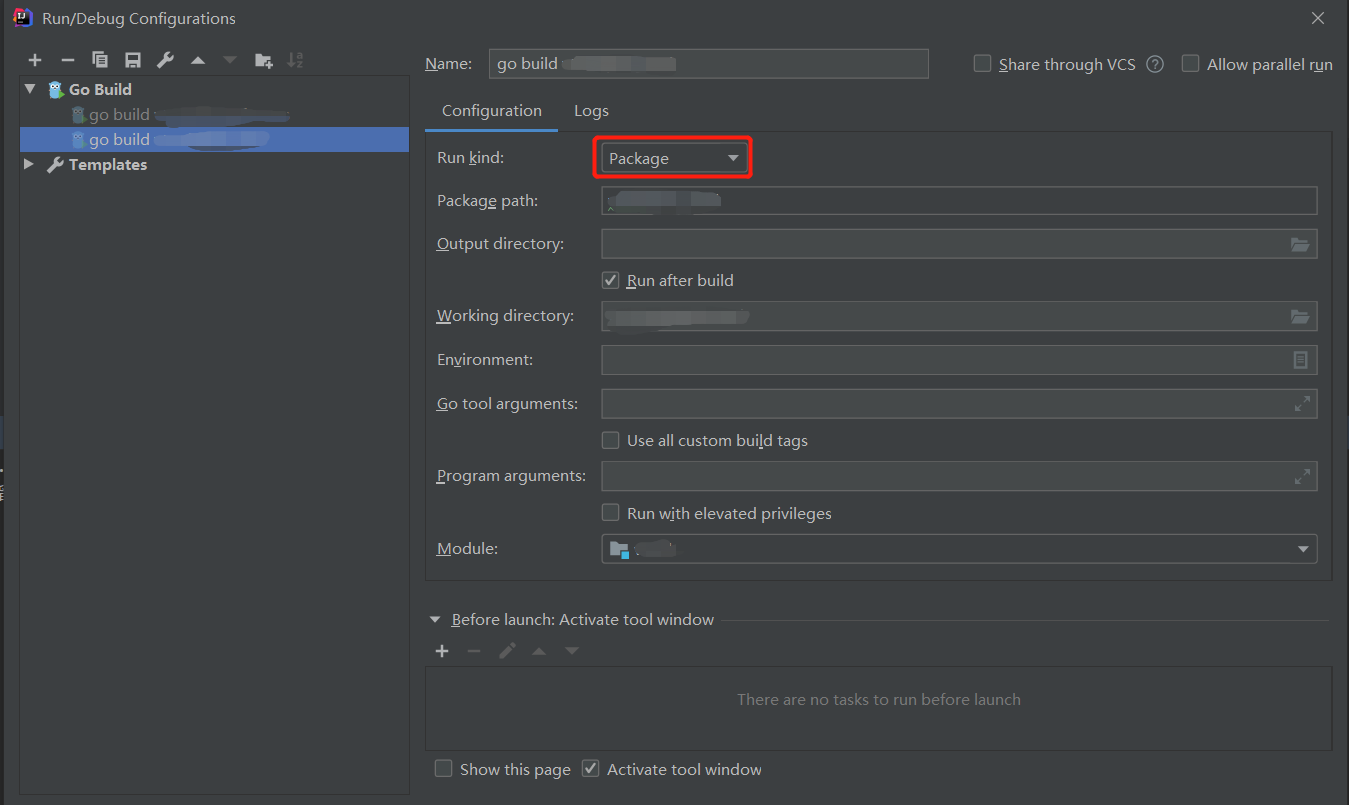Screen dimensions: 1349x805
Task: Save the current configuration
Action: [132, 59]
